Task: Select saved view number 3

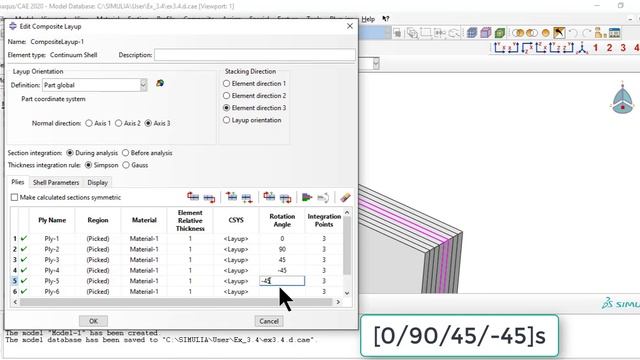Action: click(x=623, y=48)
